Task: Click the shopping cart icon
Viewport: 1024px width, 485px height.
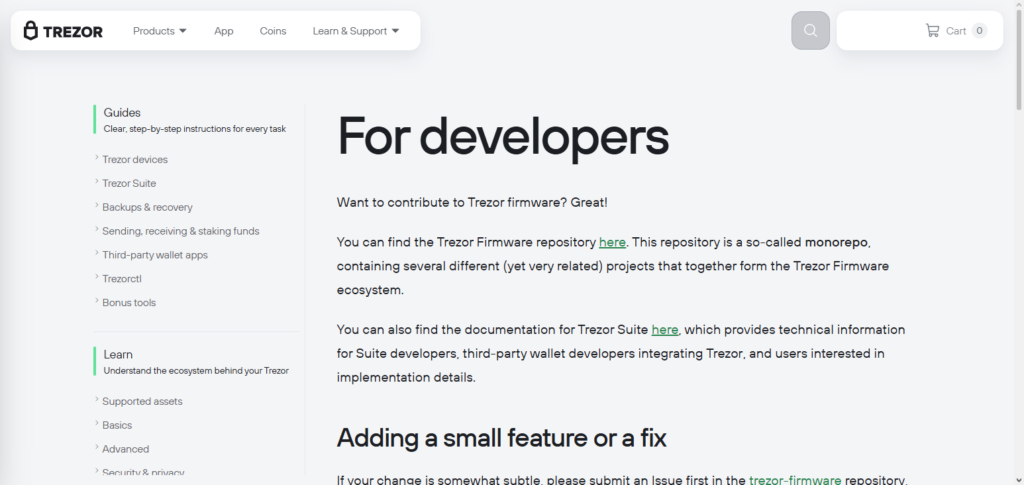Action: 932,31
